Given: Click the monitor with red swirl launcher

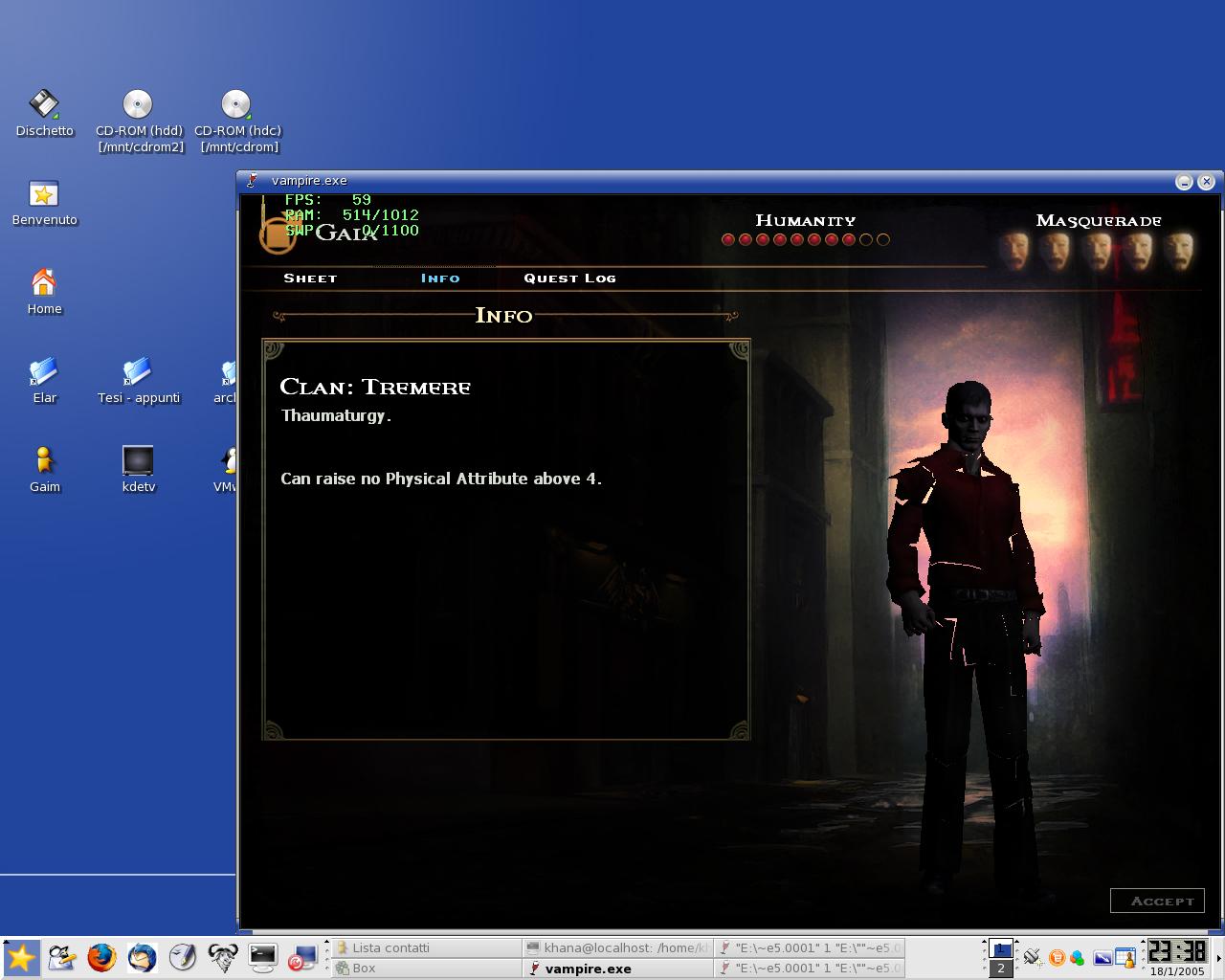Looking at the screenshot, I should point(302,958).
